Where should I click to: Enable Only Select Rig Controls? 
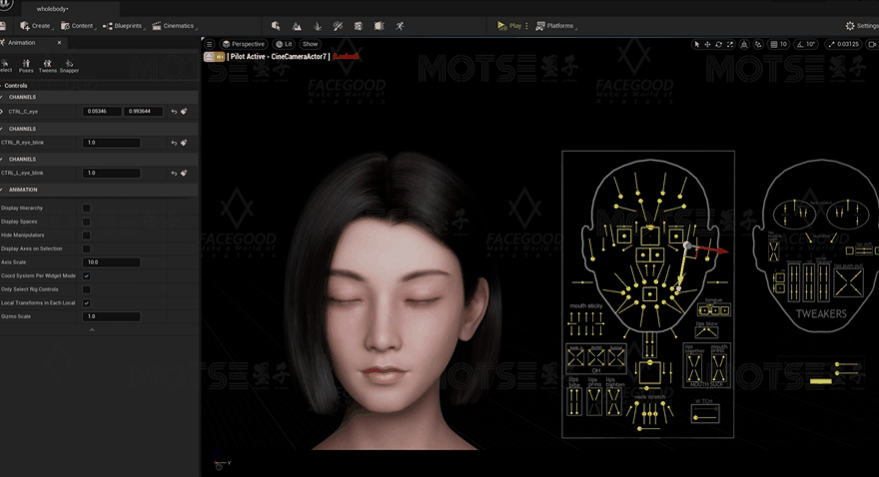[x=86, y=289]
